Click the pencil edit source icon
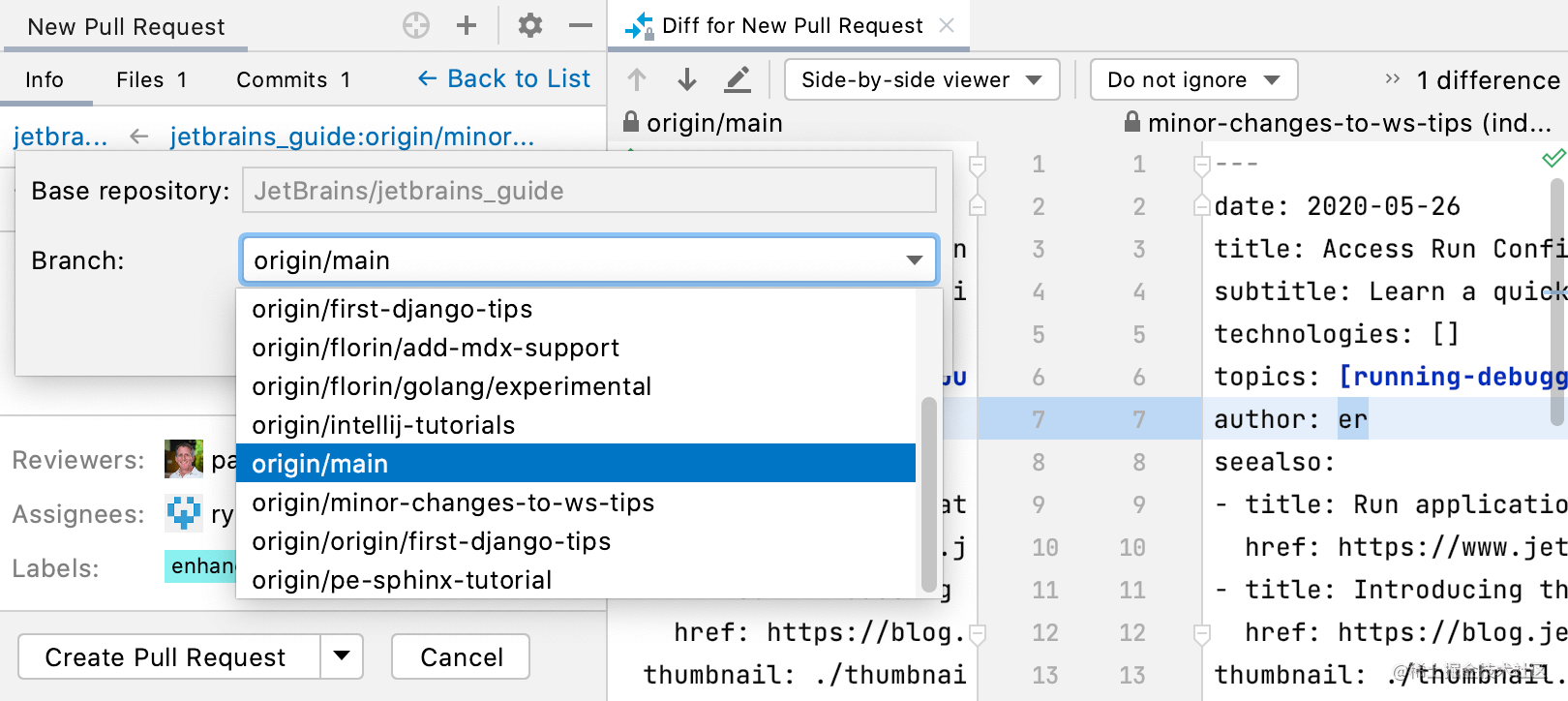 click(738, 79)
